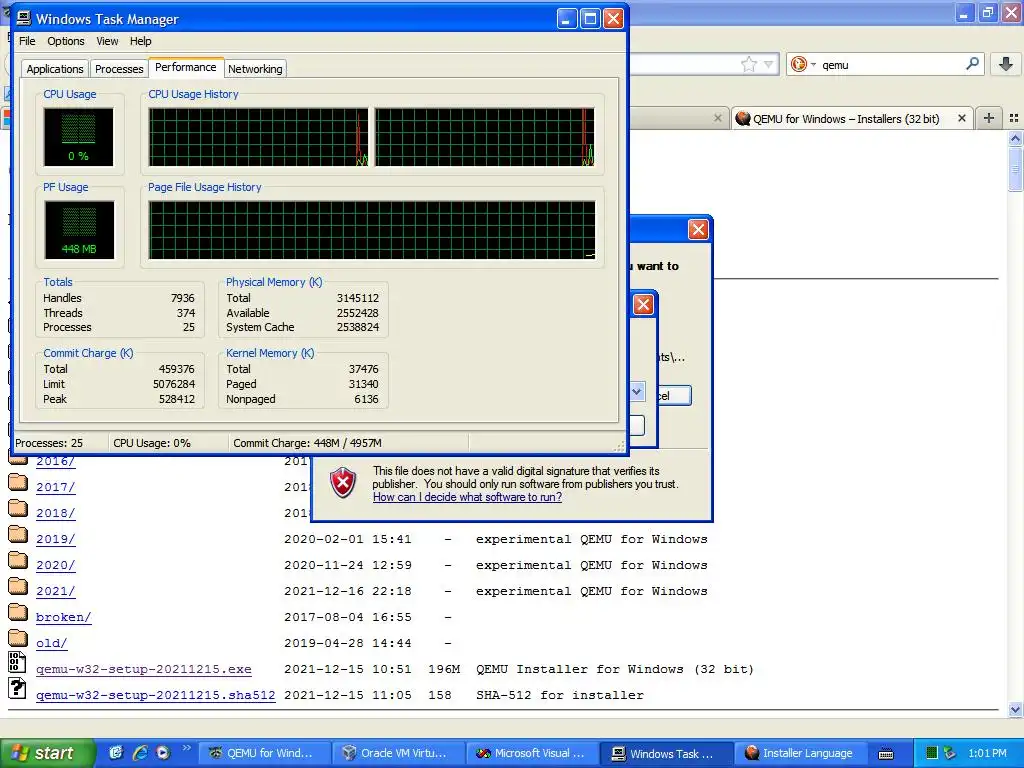This screenshot has width=1024, height=768.
Task: Close the Installer Language dialog
Action: coord(643,304)
